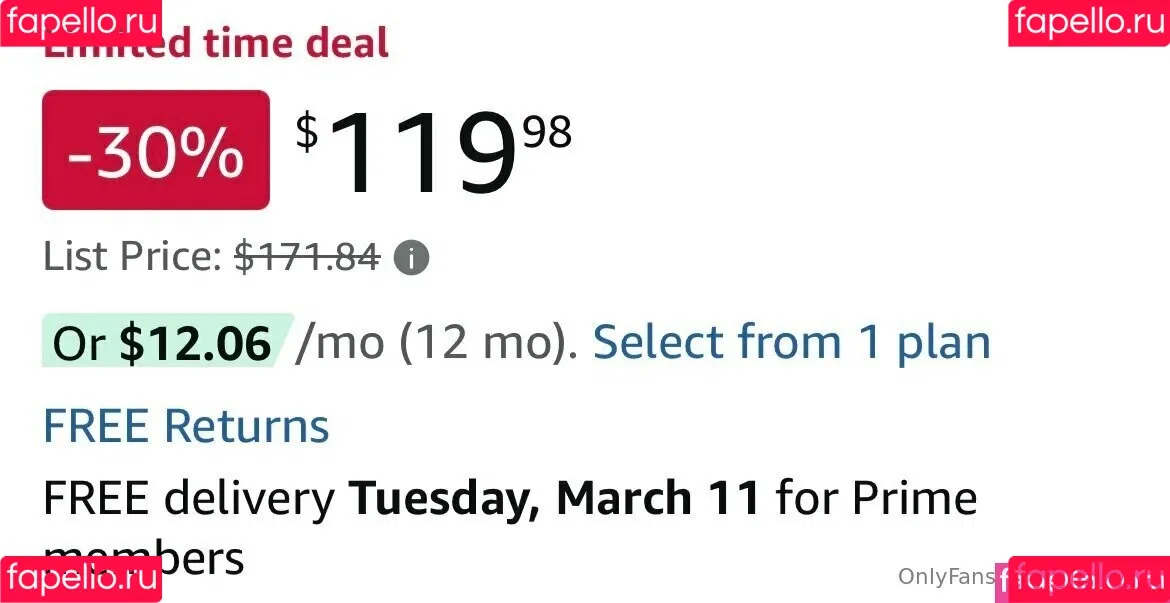
Task: Open the "Select from 1 plan" link
Action: tap(791, 343)
